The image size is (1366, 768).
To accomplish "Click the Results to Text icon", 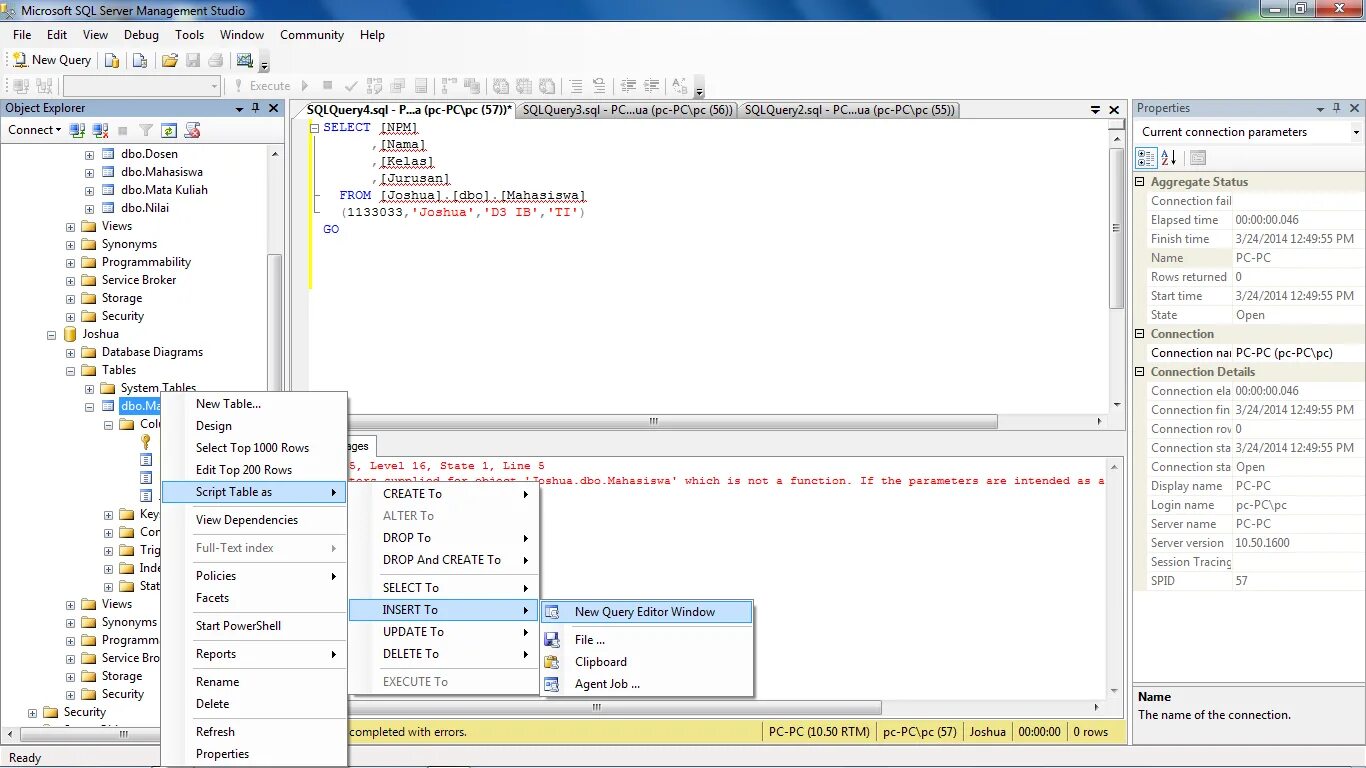I will coord(501,86).
